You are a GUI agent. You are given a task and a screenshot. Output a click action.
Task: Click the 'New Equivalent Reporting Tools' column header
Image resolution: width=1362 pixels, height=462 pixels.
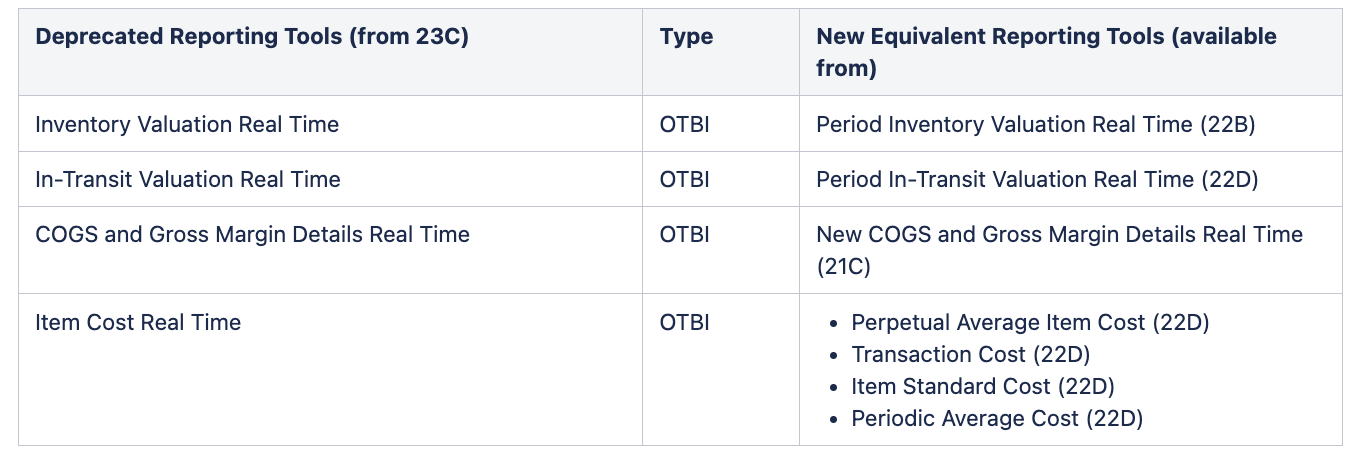coord(1046,52)
